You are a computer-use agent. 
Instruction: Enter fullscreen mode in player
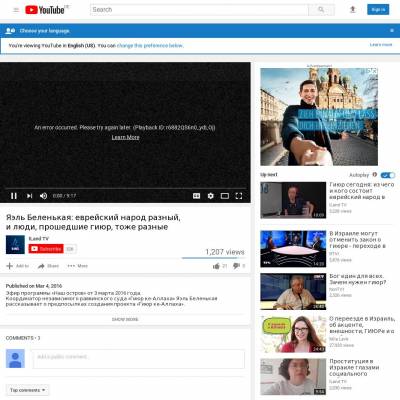239,196
